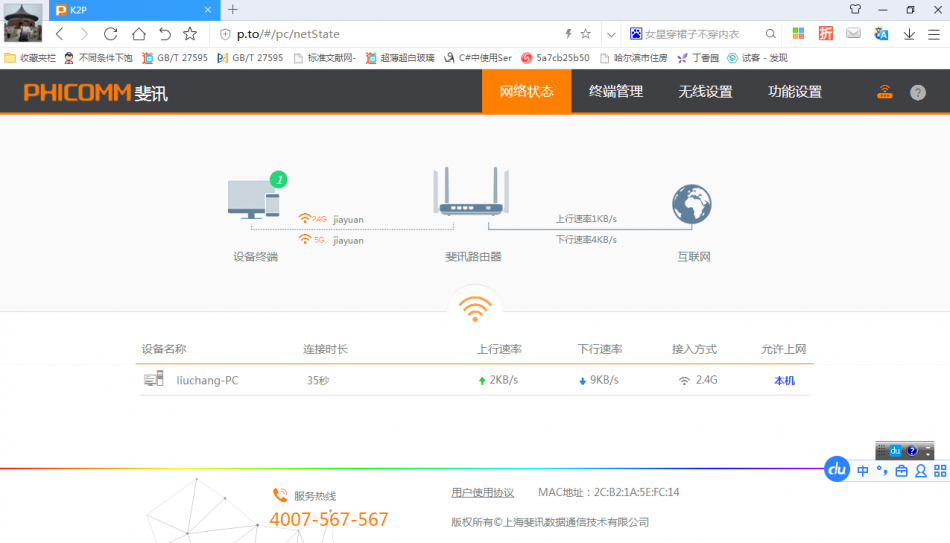Click the green device count badge
950x543 pixels.
pyautogui.click(x=279, y=179)
